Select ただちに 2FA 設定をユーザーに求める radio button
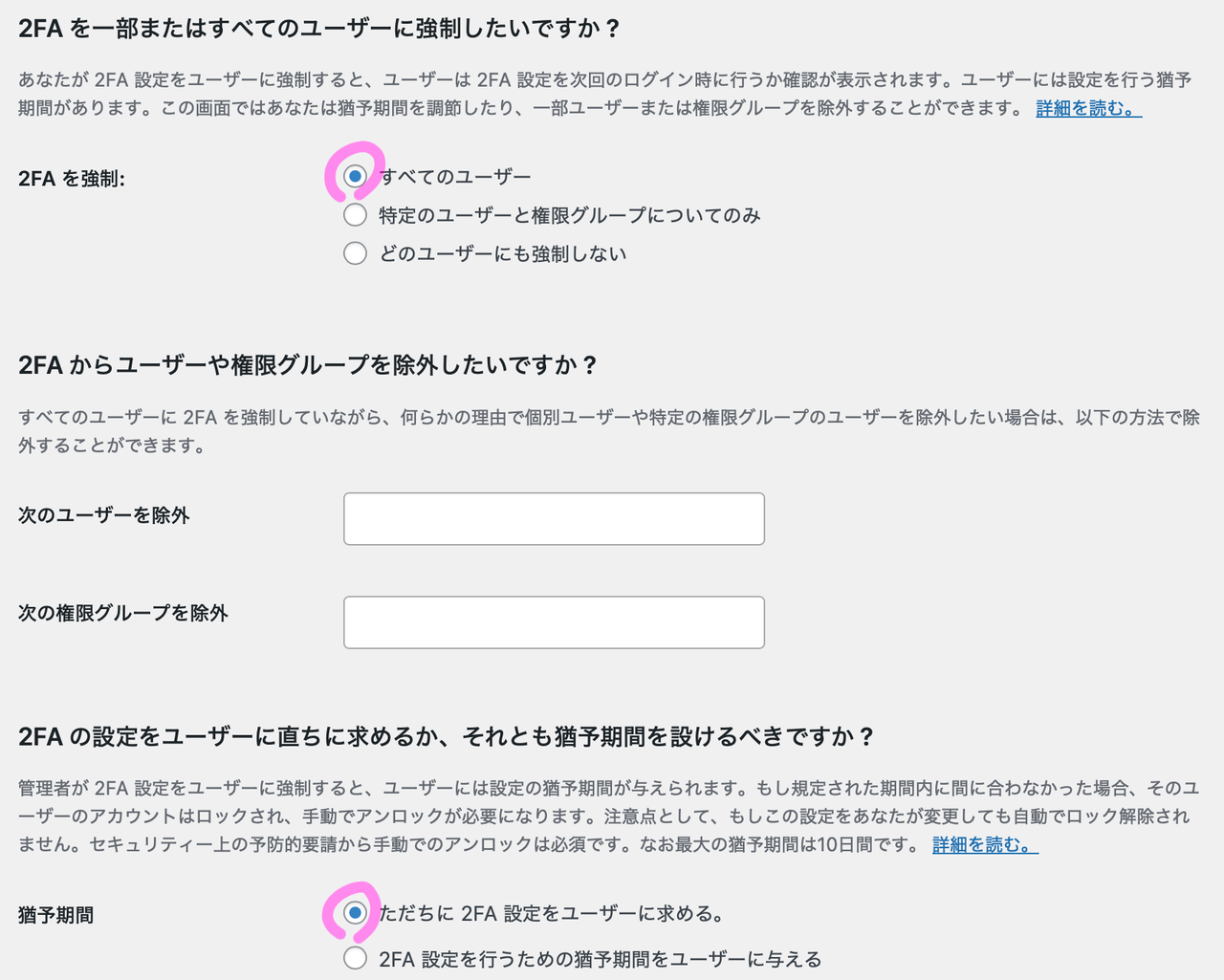The height and width of the screenshot is (980, 1224). click(355, 913)
